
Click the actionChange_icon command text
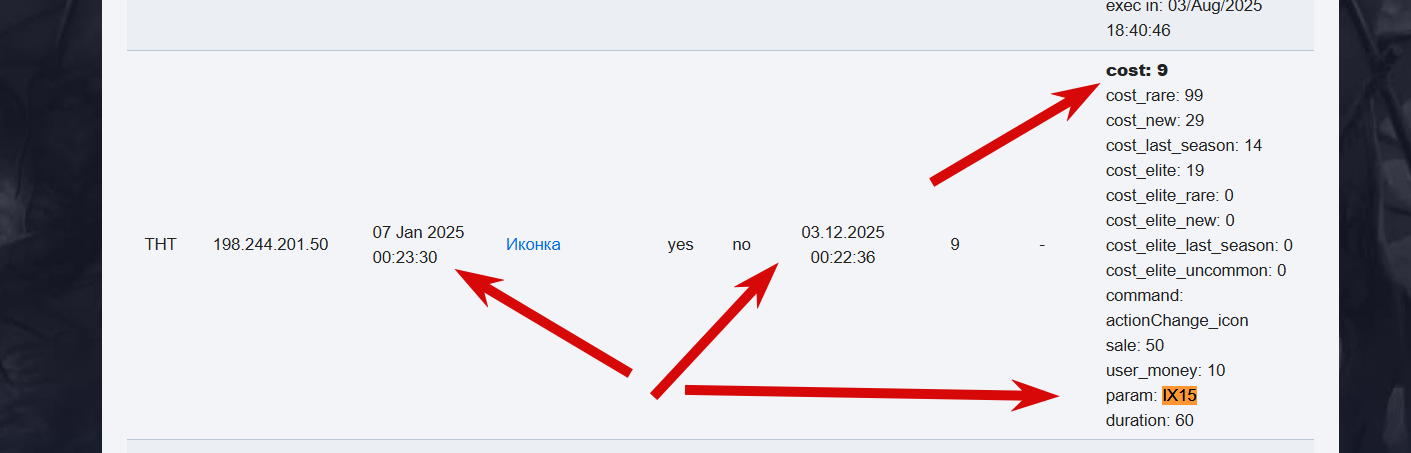(x=1177, y=321)
